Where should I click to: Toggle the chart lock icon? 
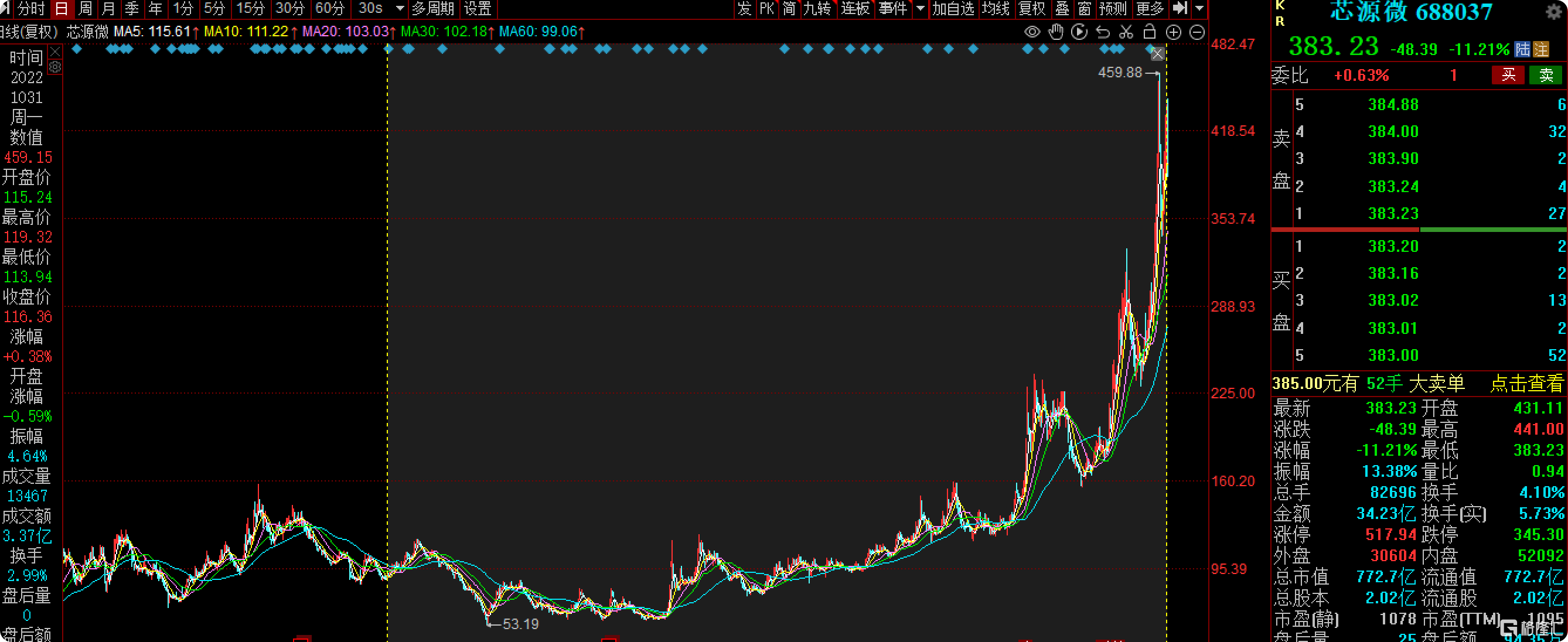1149,32
